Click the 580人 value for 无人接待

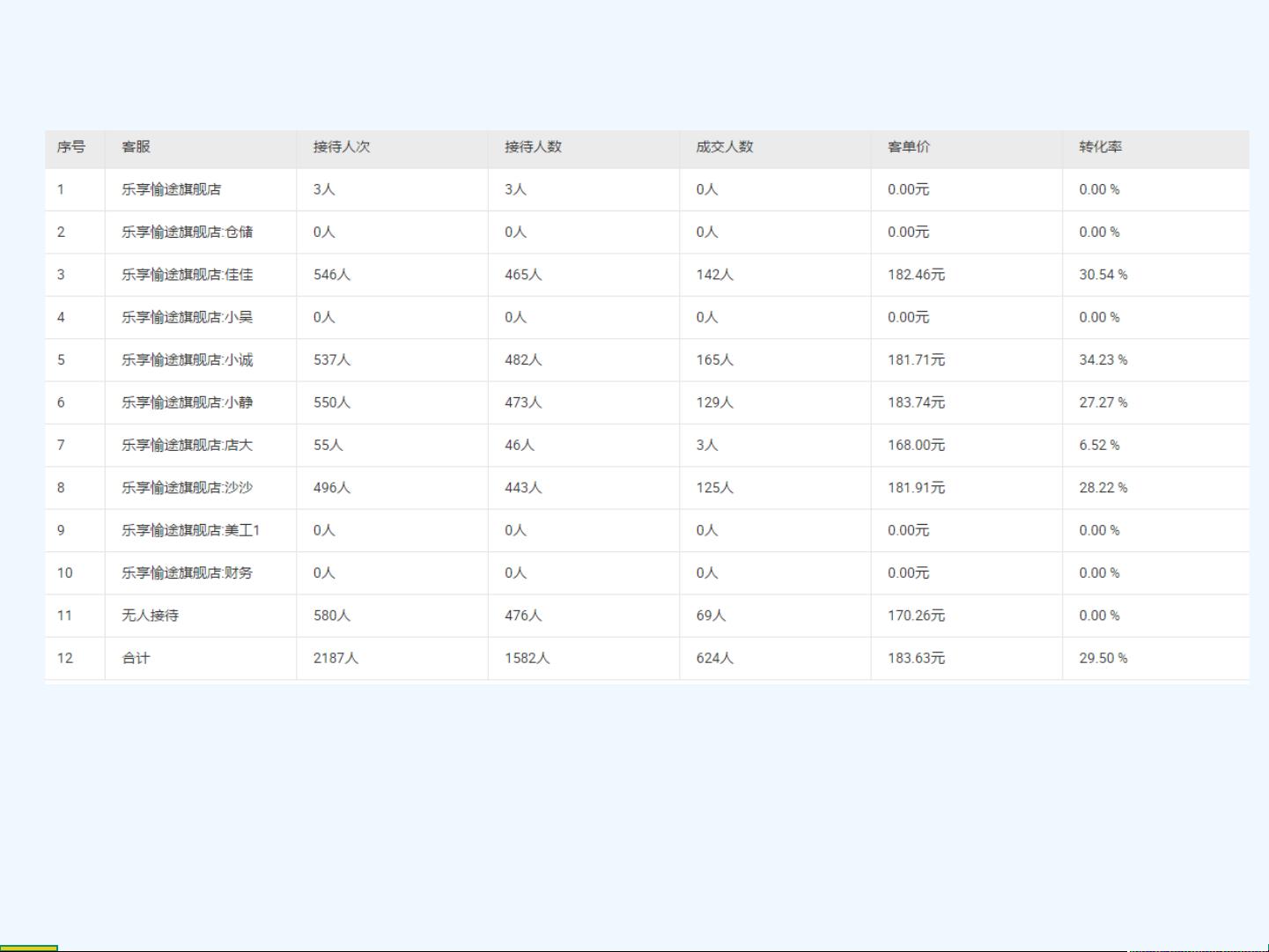coord(332,616)
